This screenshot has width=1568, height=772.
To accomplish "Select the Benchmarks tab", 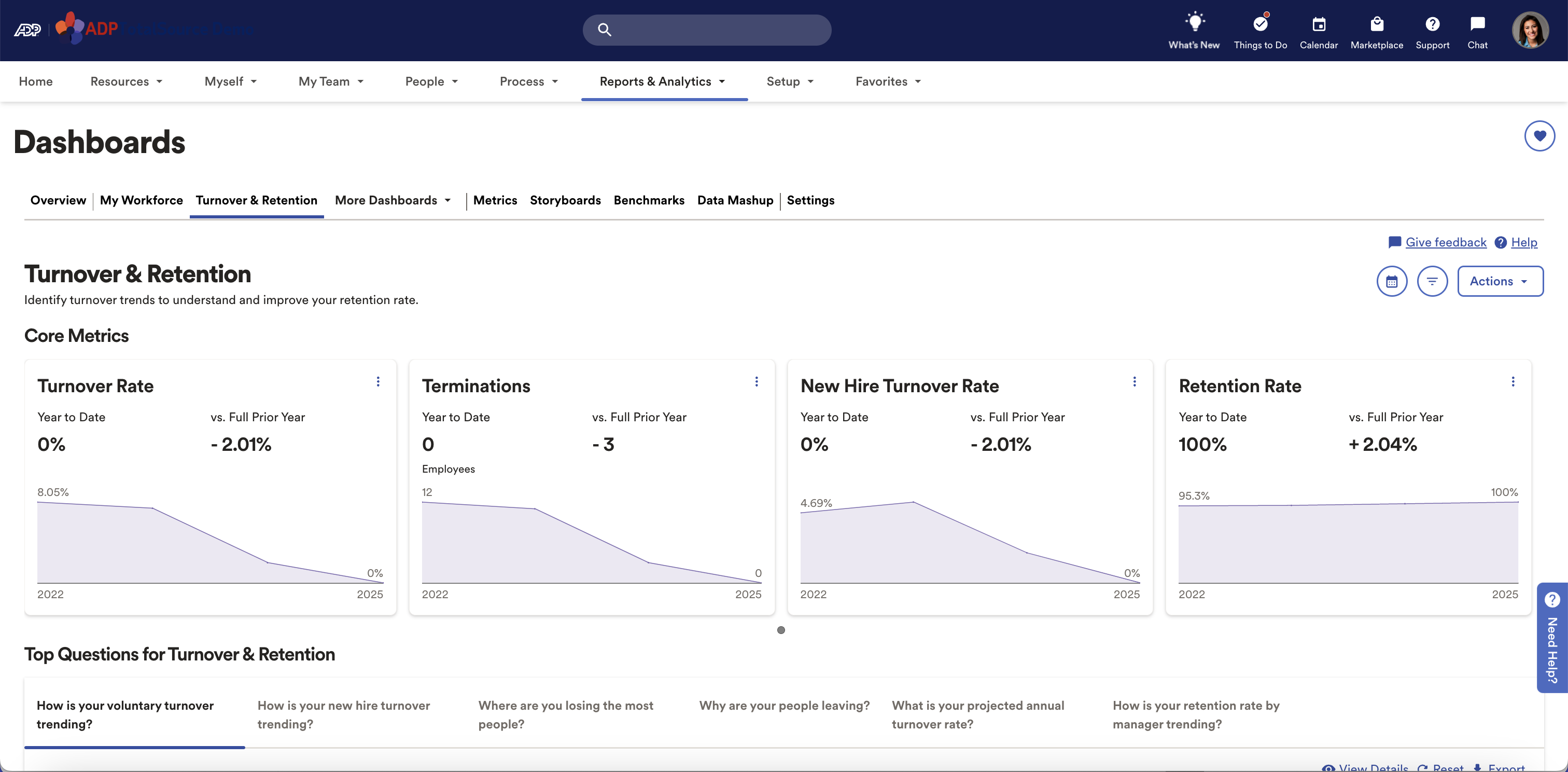I will tap(649, 200).
